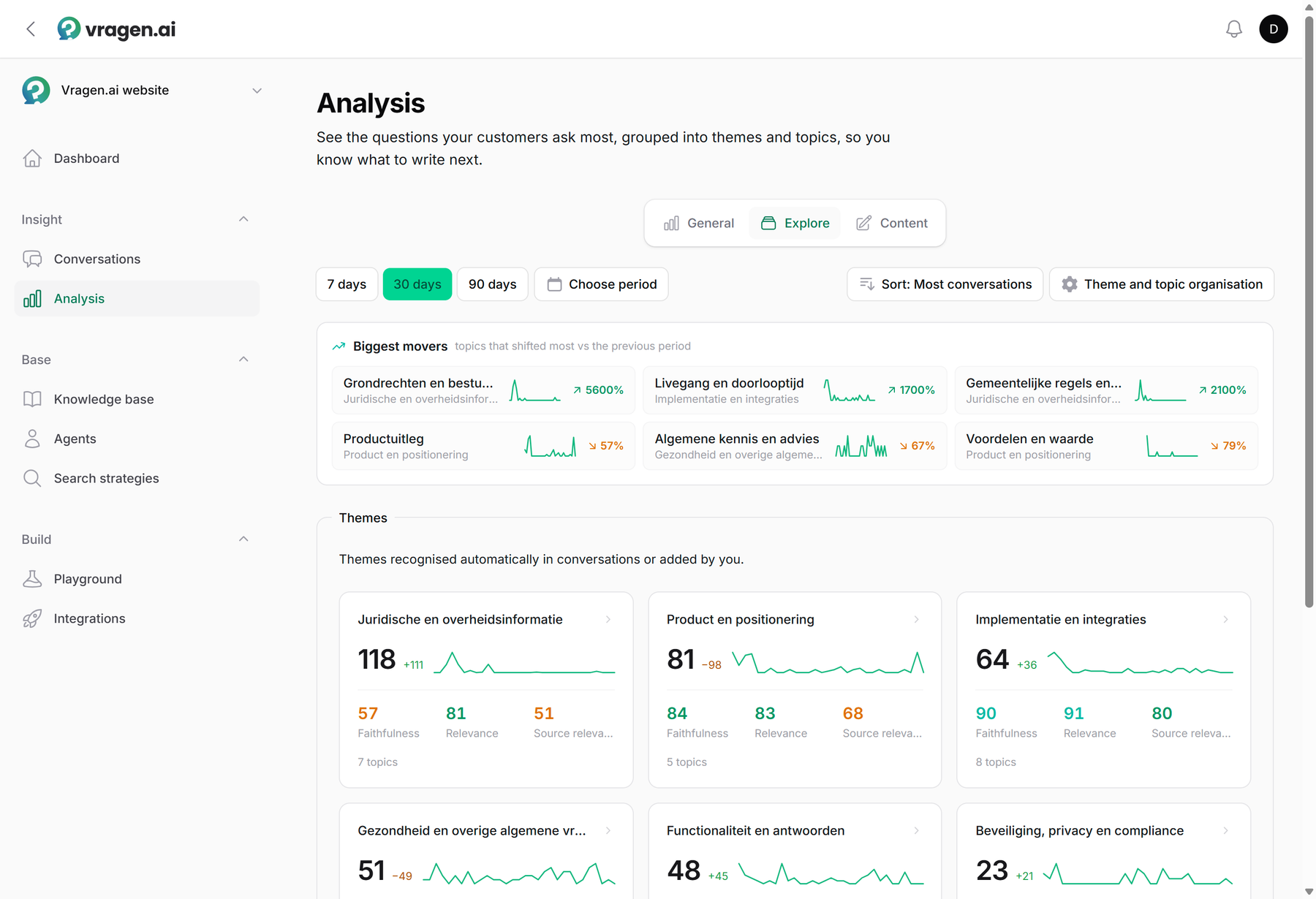The width and height of the screenshot is (1316, 899).
Task: Open Voordelen en waarde mover card
Action: click(1106, 446)
